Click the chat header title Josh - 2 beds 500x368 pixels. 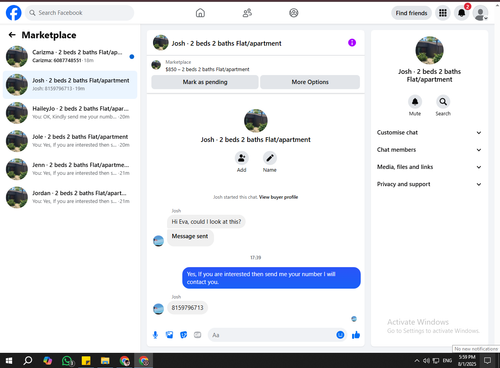226,43
